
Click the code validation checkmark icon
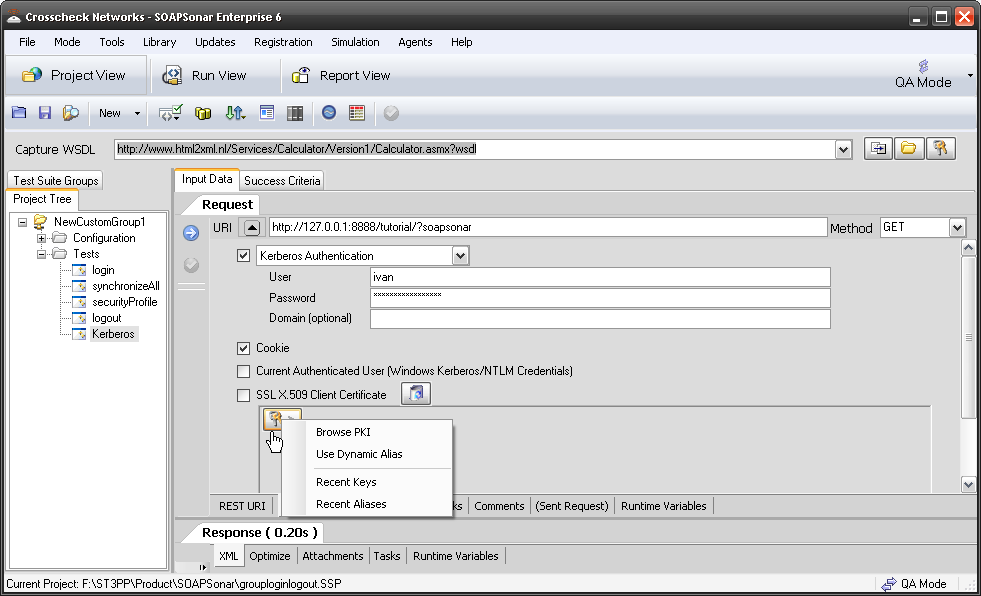click(170, 113)
